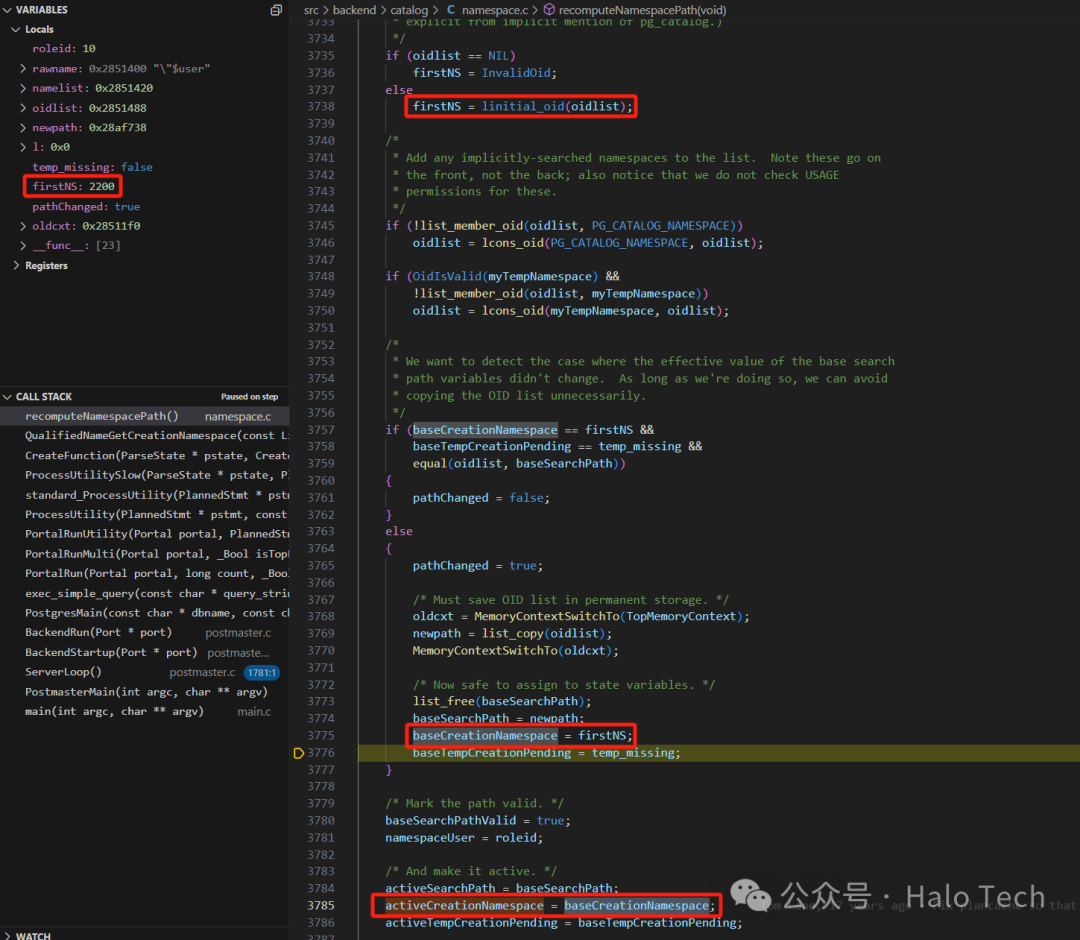Select standard_ProcessUtility stack frame
The width and height of the screenshot is (1080, 940).
pos(145,494)
